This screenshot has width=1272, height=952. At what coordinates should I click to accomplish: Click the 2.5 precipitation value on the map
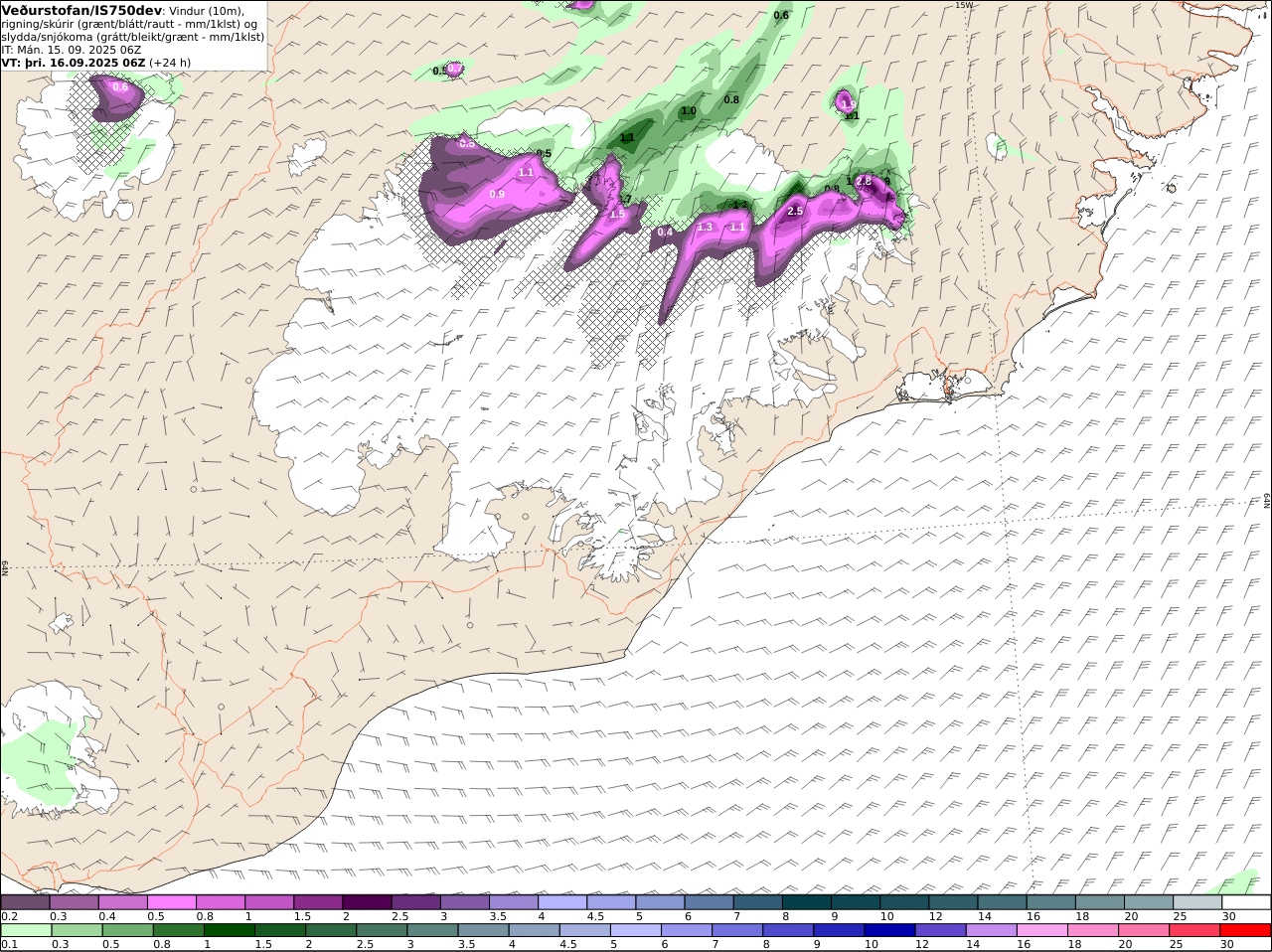795,211
